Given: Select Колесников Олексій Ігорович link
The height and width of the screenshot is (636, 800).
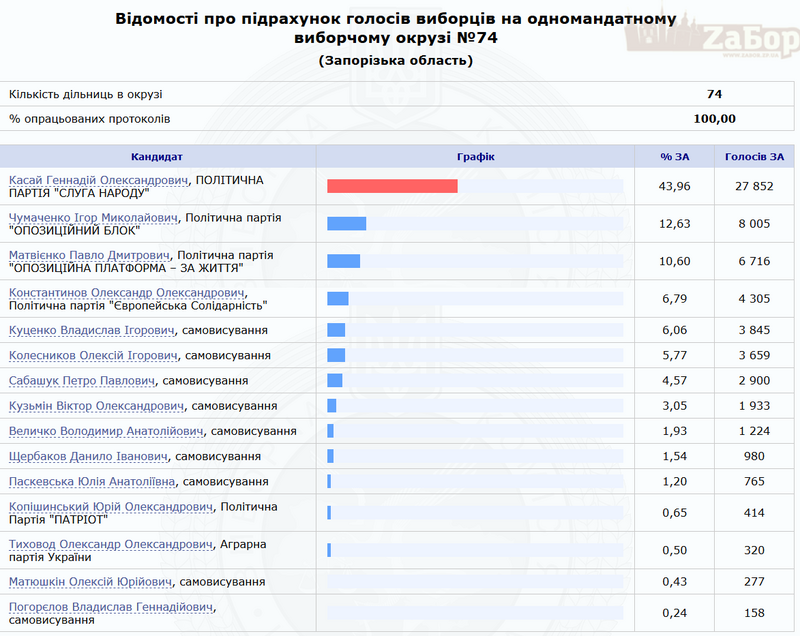Looking at the screenshot, I should tap(93, 355).
